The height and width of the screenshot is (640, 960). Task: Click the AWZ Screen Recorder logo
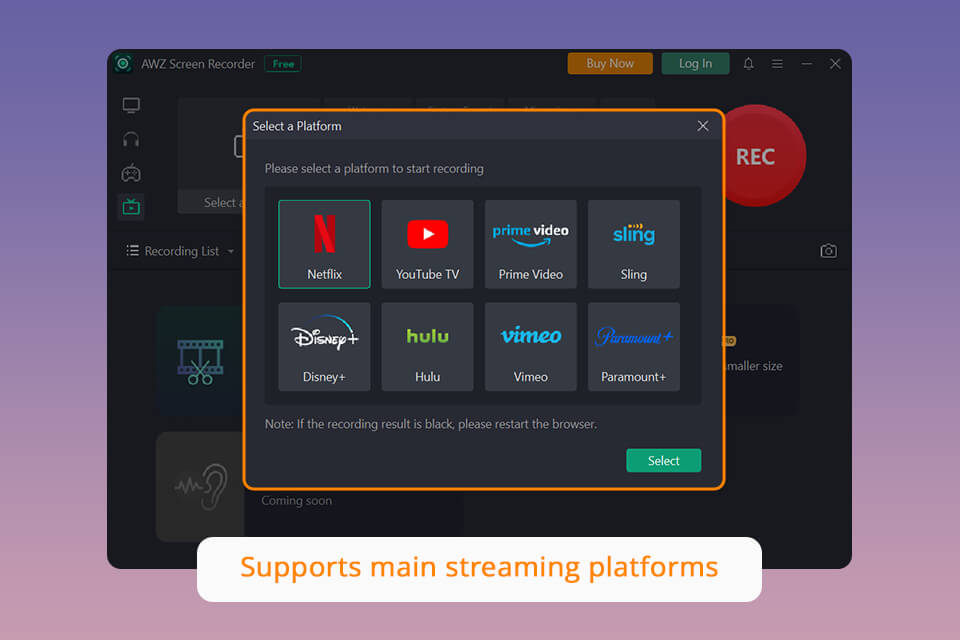(124, 64)
